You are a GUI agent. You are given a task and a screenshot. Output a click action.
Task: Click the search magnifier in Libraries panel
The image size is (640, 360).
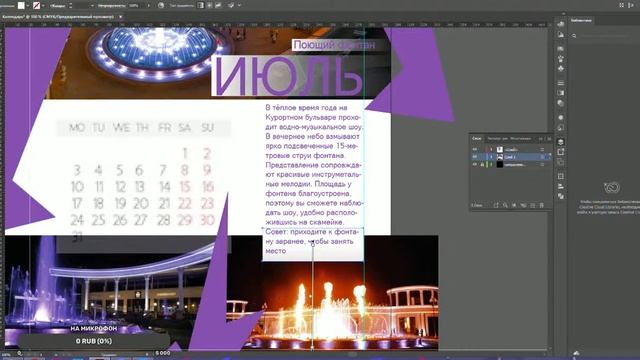coord(574,36)
